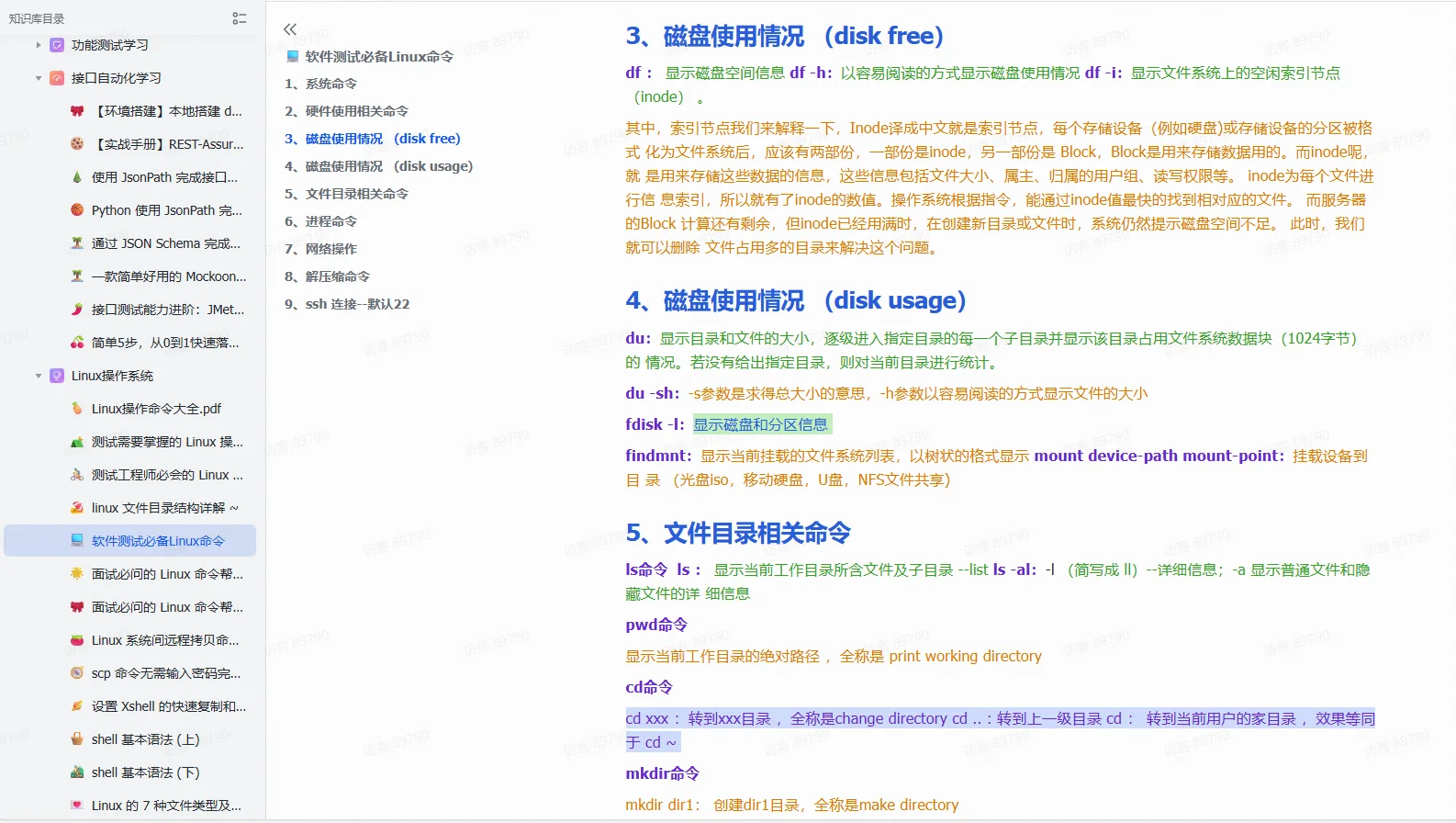
Task: Click heading 4、磁盘使用情况 (disk usage) in content
Action: tap(796, 300)
